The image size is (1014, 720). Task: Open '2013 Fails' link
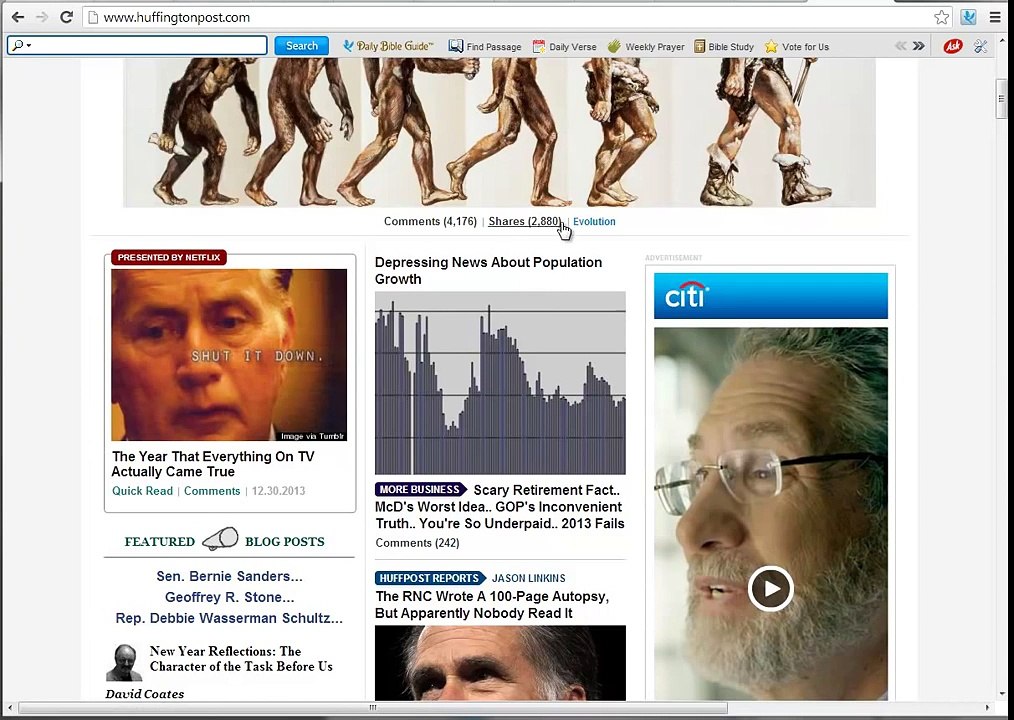(593, 523)
